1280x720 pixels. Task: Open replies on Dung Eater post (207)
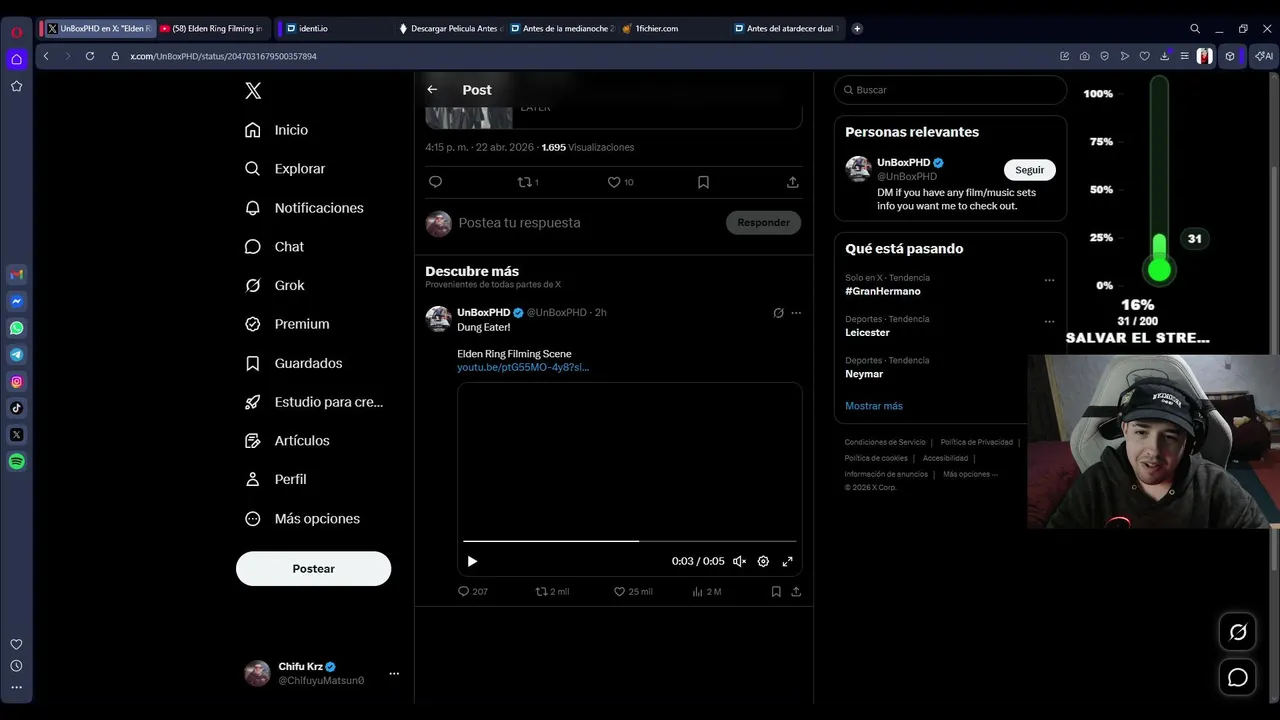click(x=472, y=591)
